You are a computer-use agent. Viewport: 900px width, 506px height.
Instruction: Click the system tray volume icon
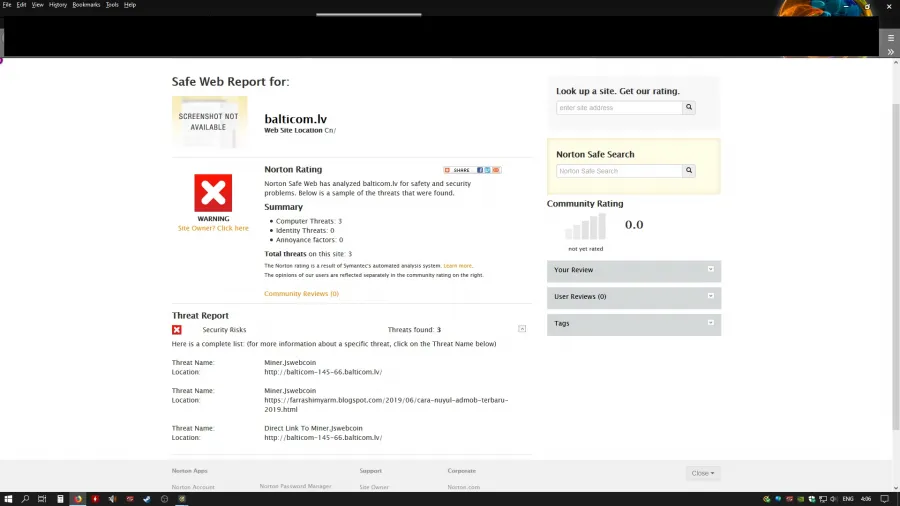point(833,499)
